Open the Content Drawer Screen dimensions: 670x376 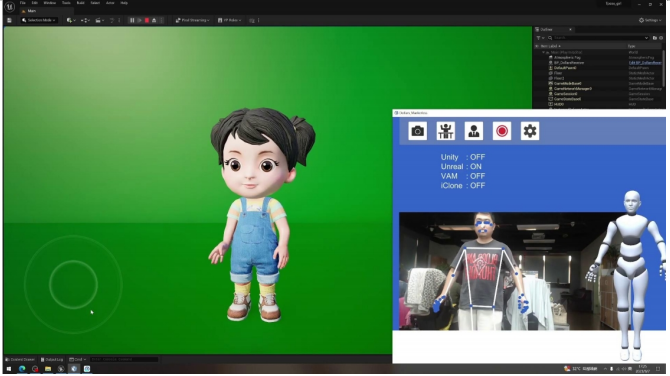point(20,359)
